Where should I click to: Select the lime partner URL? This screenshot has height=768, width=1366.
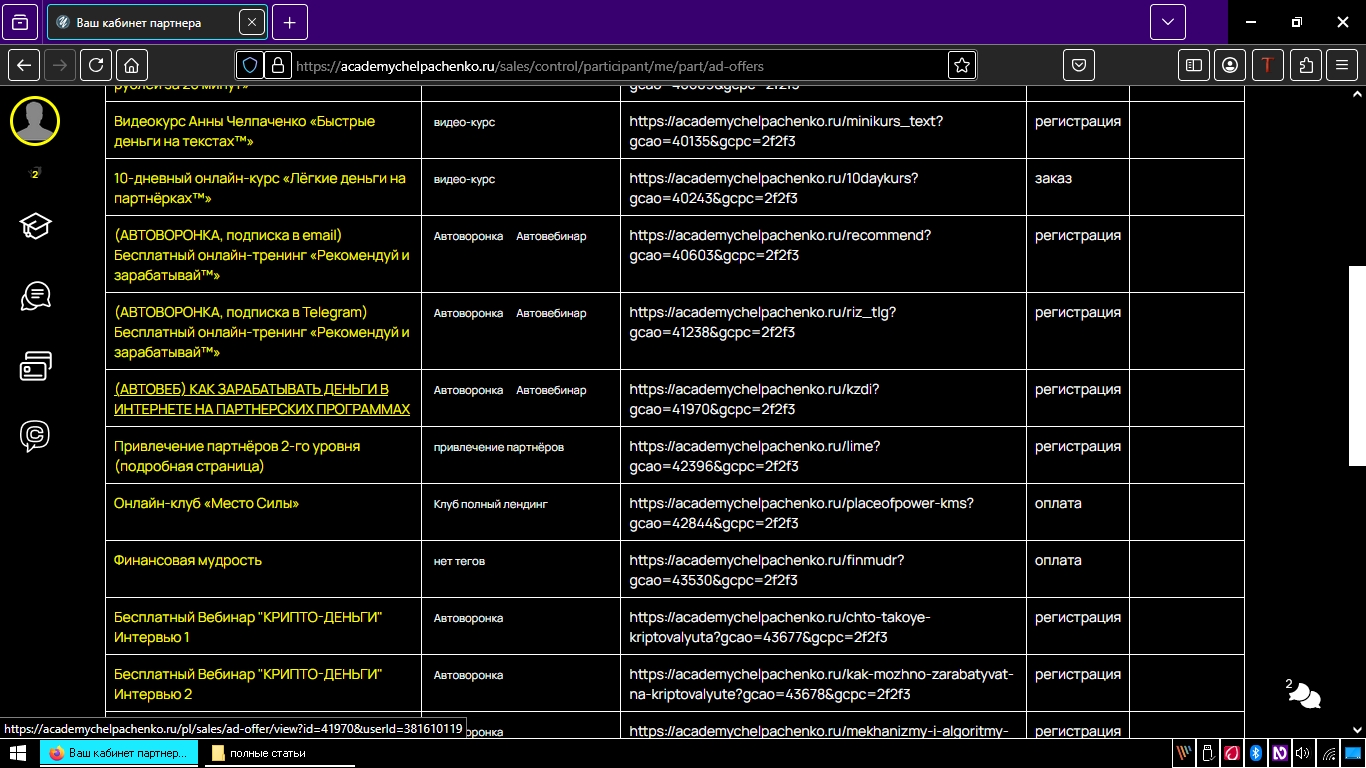click(x=755, y=456)
